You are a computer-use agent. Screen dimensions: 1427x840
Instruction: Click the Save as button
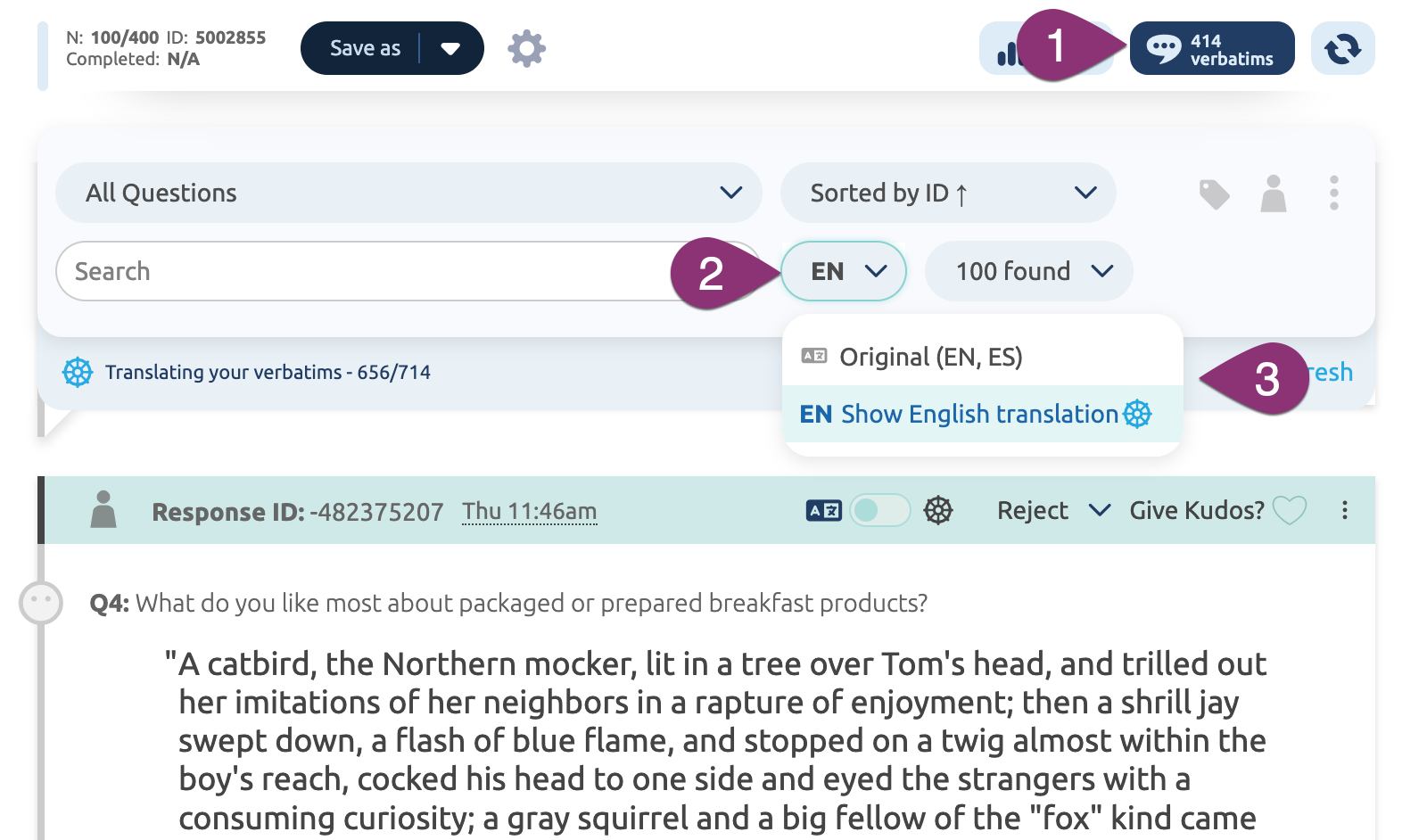tap(365, 48)
